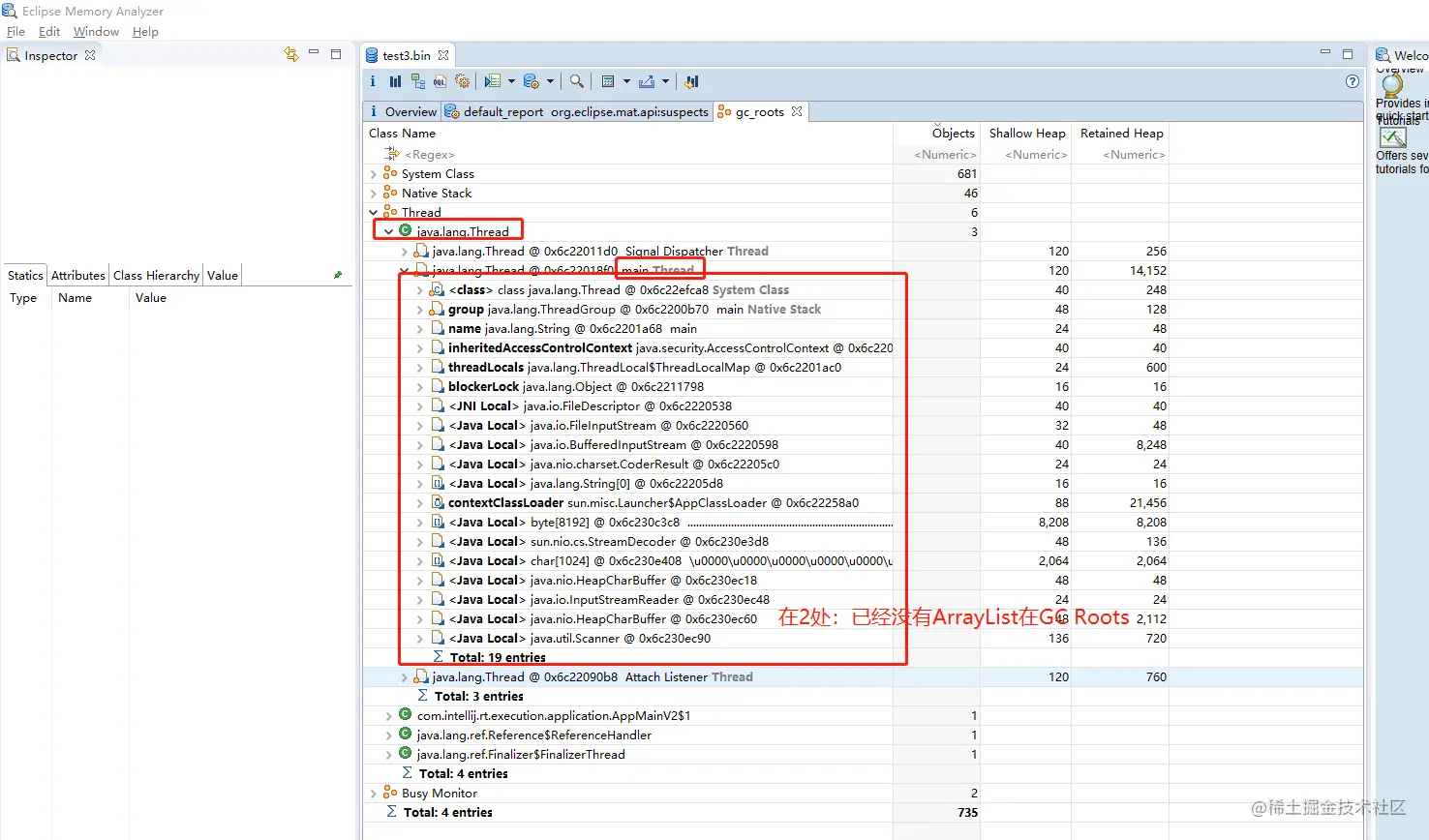Open the calculator dropdown arrow

[x=626, y=81]
